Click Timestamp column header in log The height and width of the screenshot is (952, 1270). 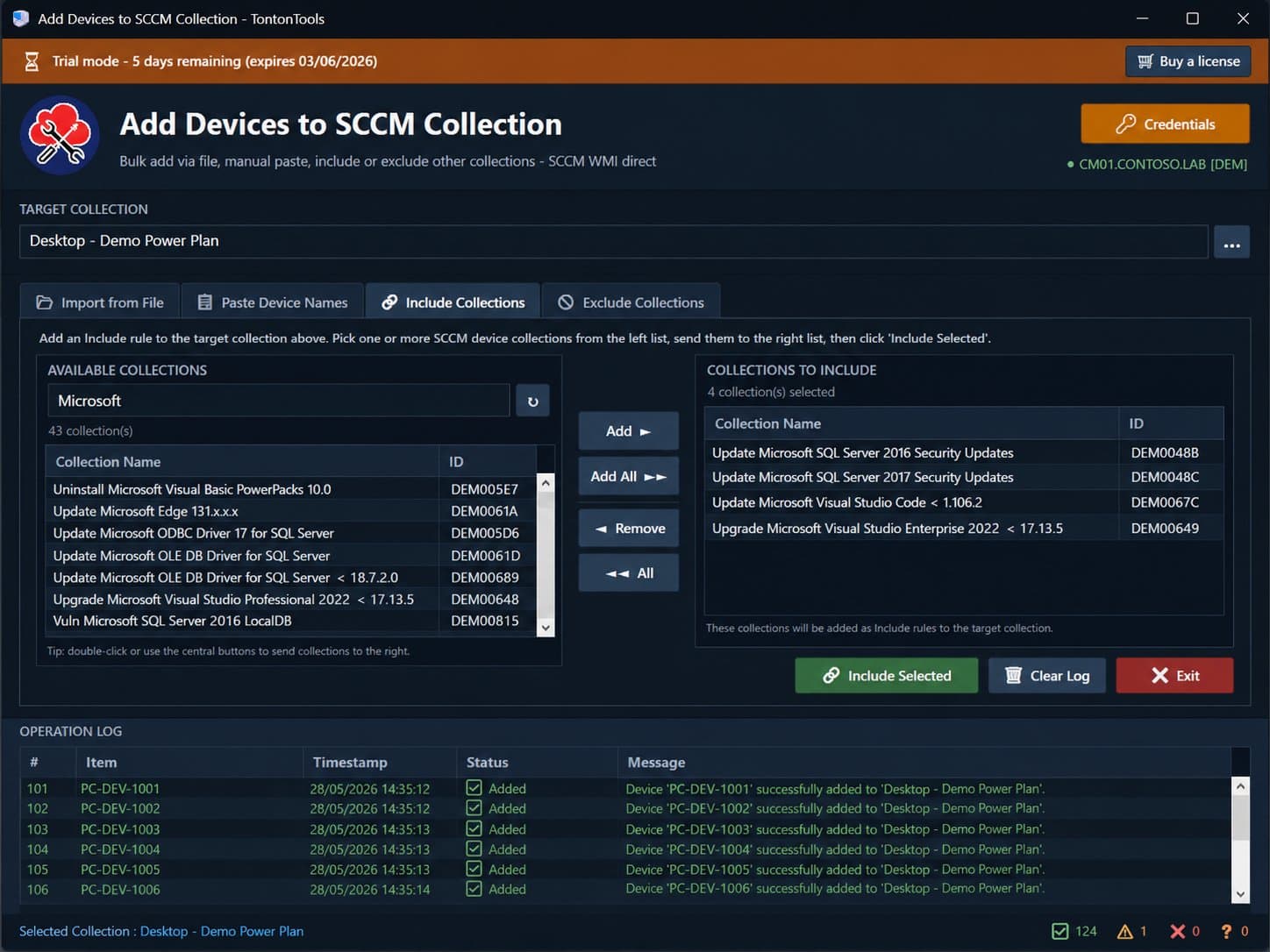tap(379, 763)
